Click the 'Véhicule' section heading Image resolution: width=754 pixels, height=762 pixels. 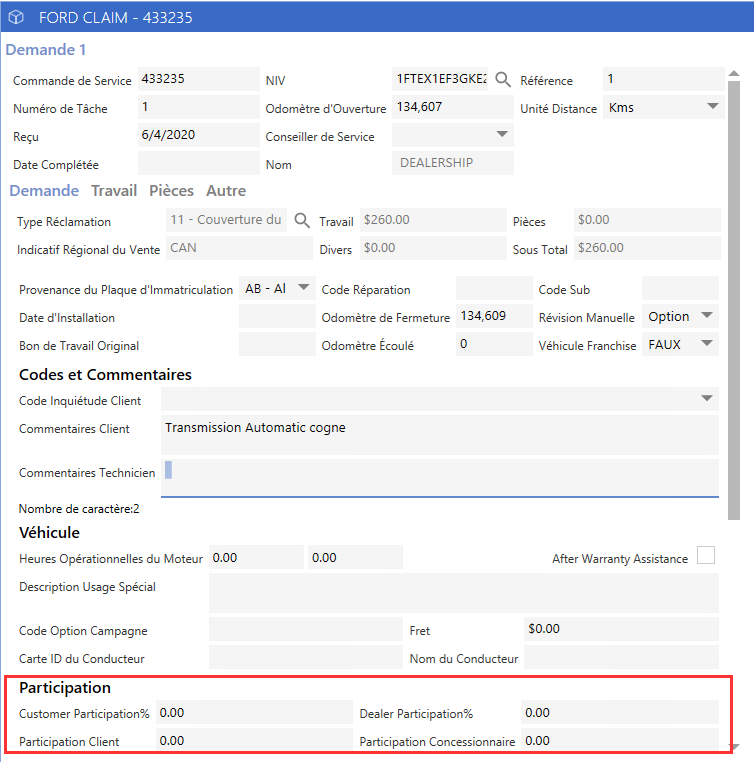click(49, 533)
